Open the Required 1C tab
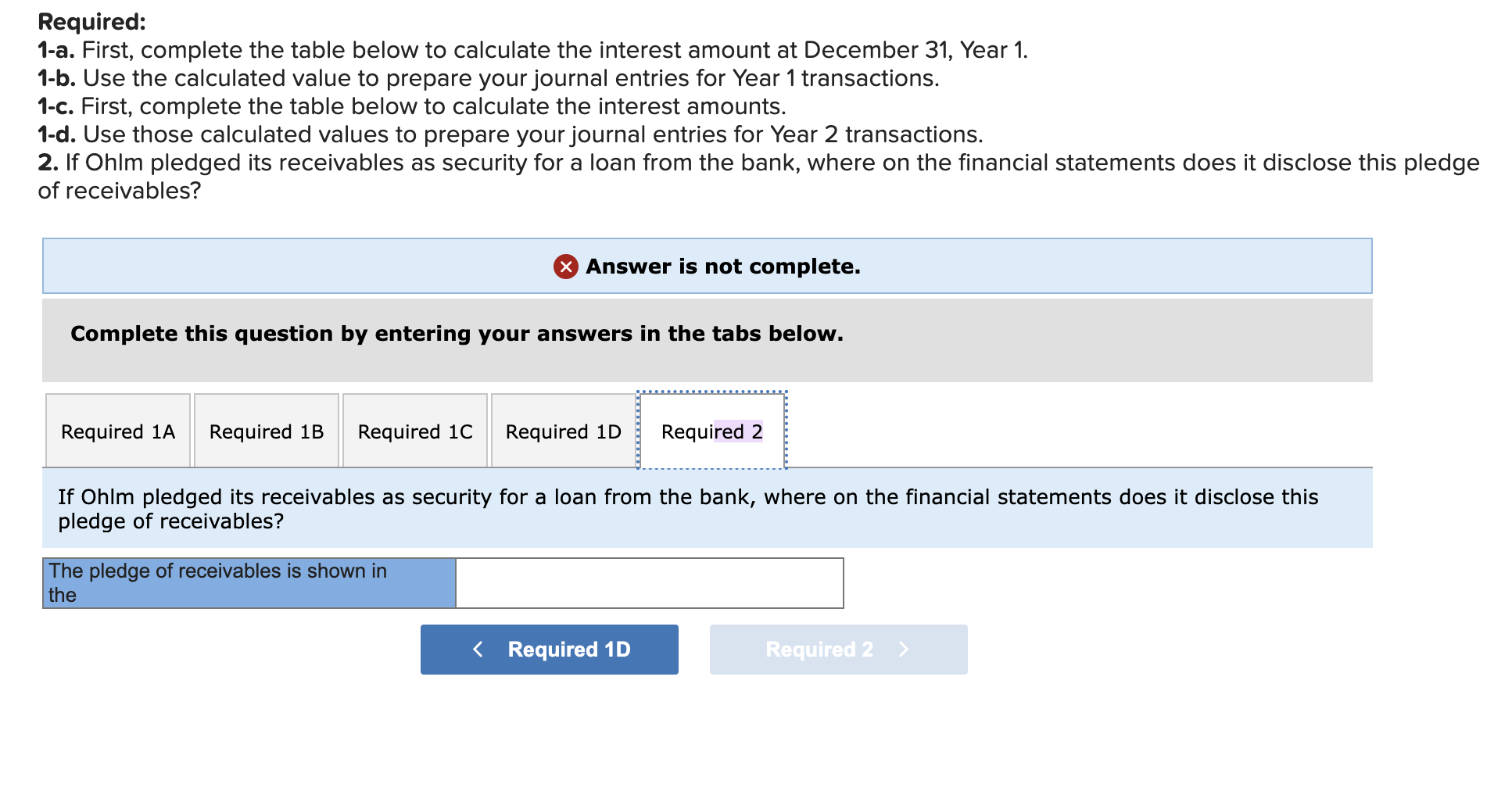 pyautogui.click(x=414, y=431)
